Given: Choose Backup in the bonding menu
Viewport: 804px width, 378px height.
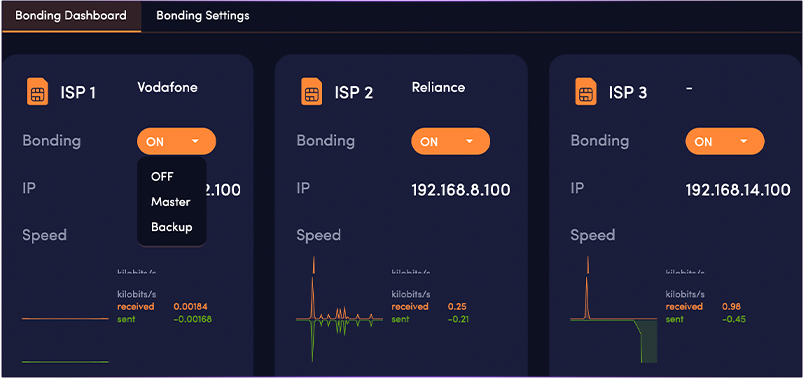Looking at the screenshot, I should 172,227.
